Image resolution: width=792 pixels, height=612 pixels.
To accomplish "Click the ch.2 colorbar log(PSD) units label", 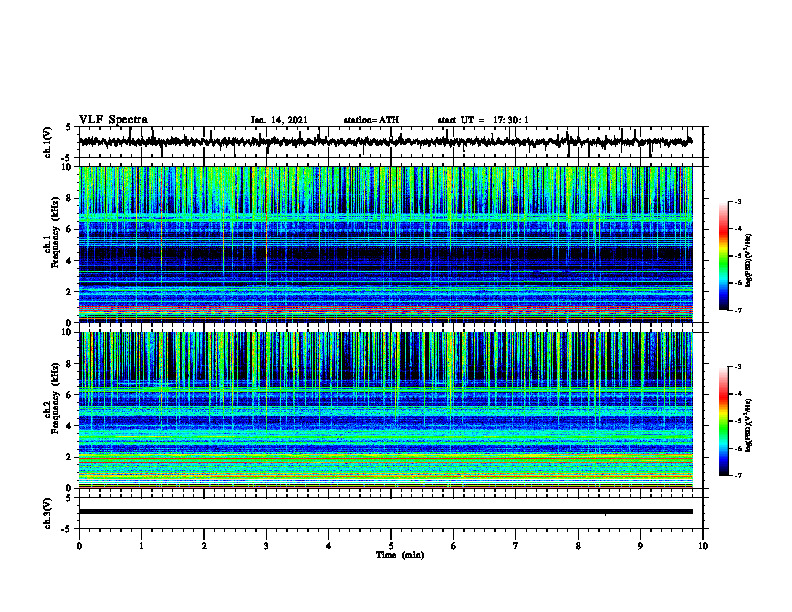I will (749, 425).
